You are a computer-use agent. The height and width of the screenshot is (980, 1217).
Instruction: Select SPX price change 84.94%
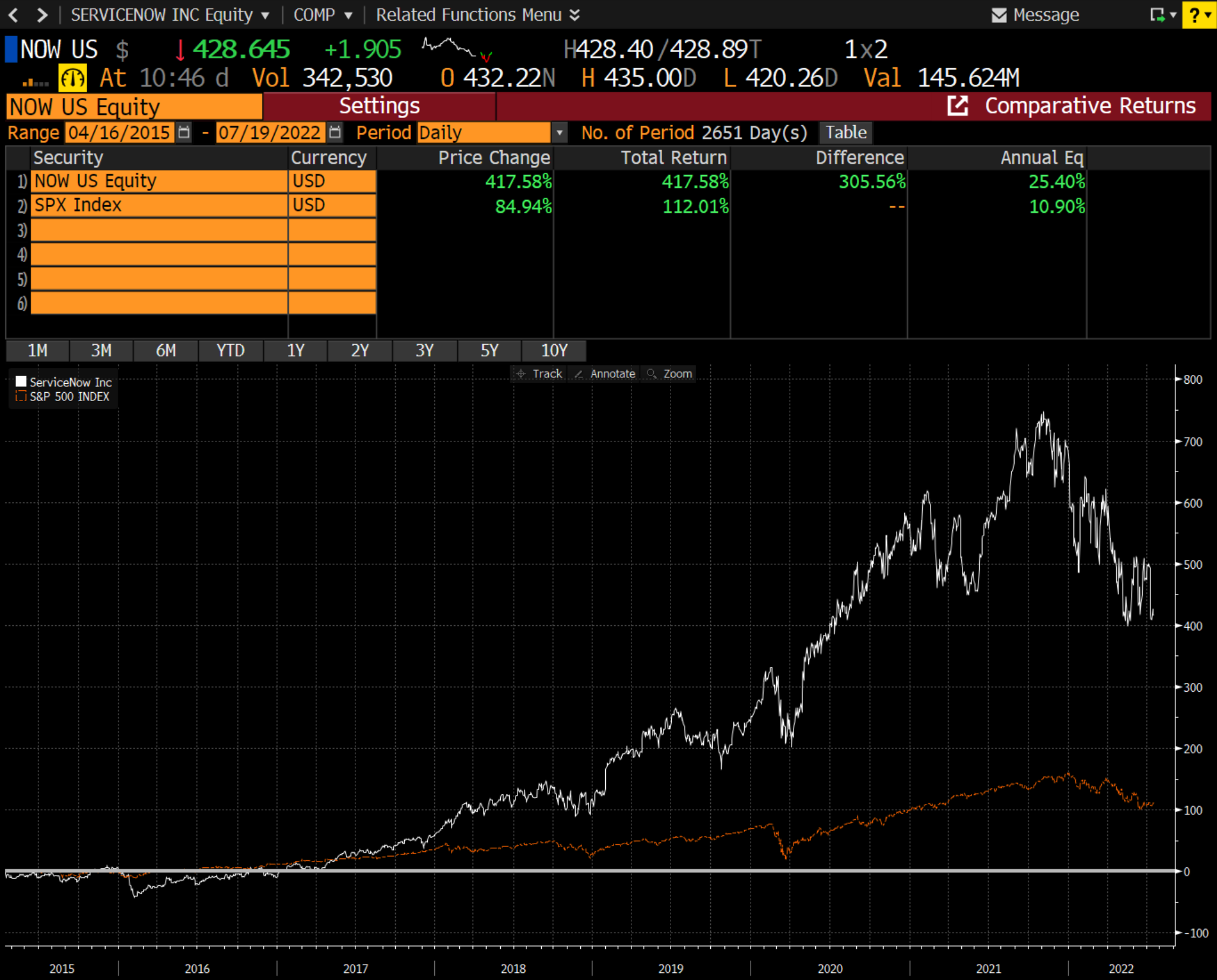point(523,206)
